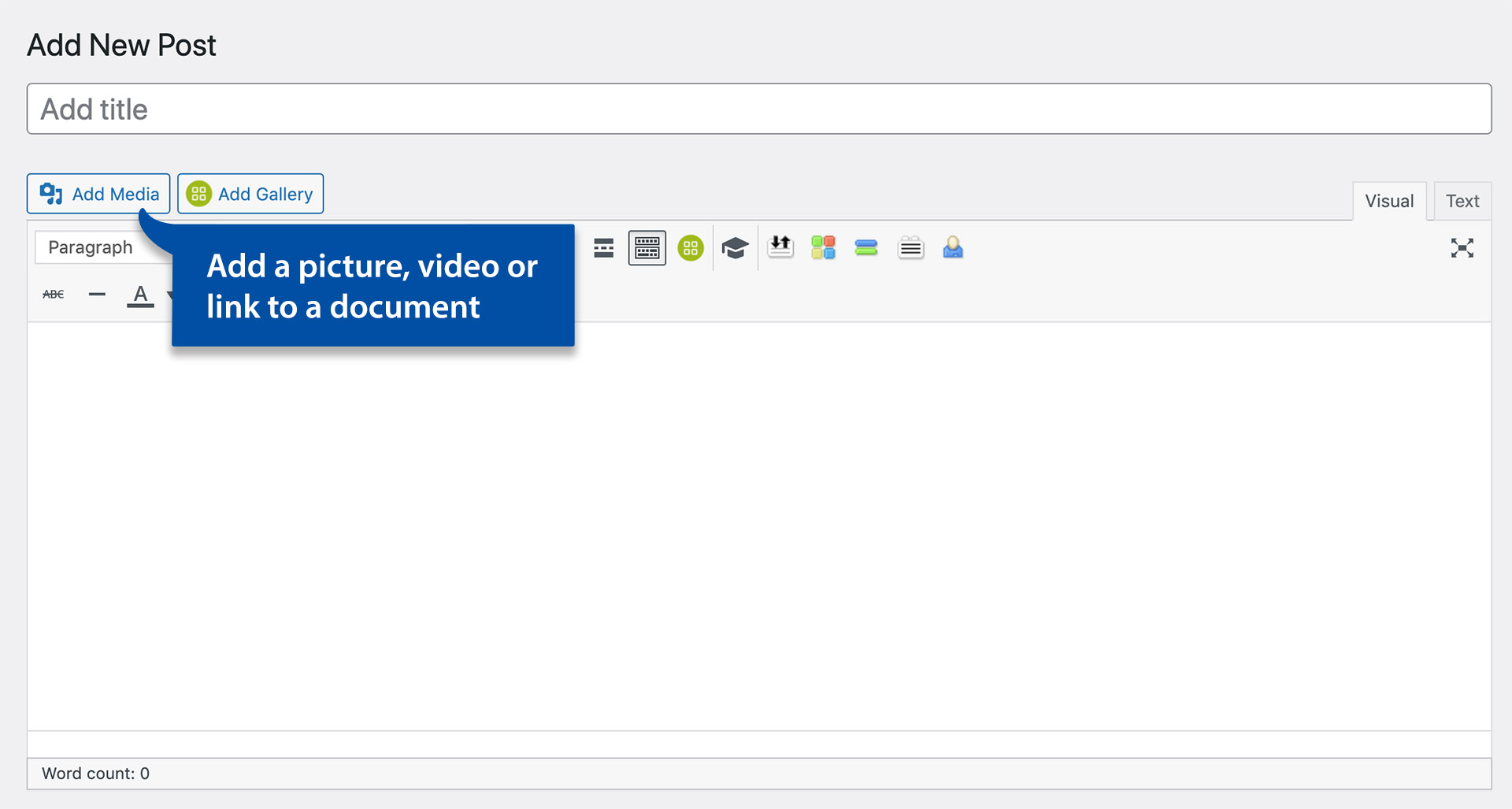Image resolution: width=1512 pixels, height=809 pixels.
Task: Click the Add Gallery button
Action: coord(250,194)
